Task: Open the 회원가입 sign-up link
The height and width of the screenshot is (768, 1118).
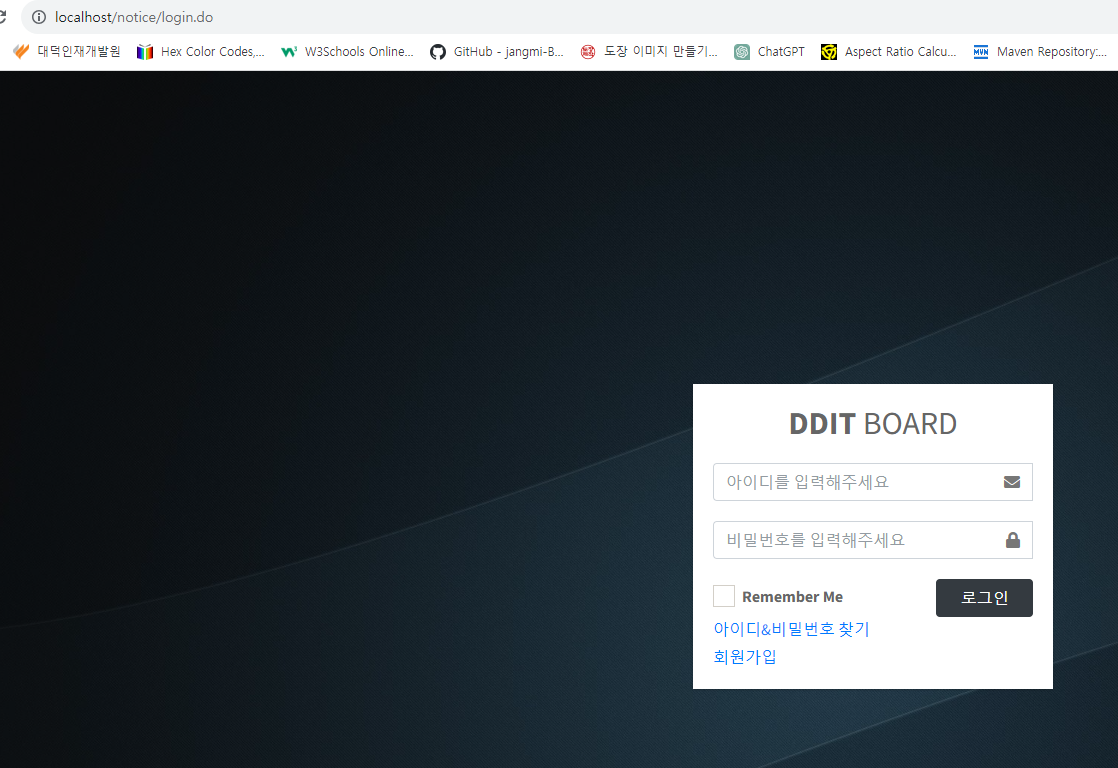Action: 745,657
